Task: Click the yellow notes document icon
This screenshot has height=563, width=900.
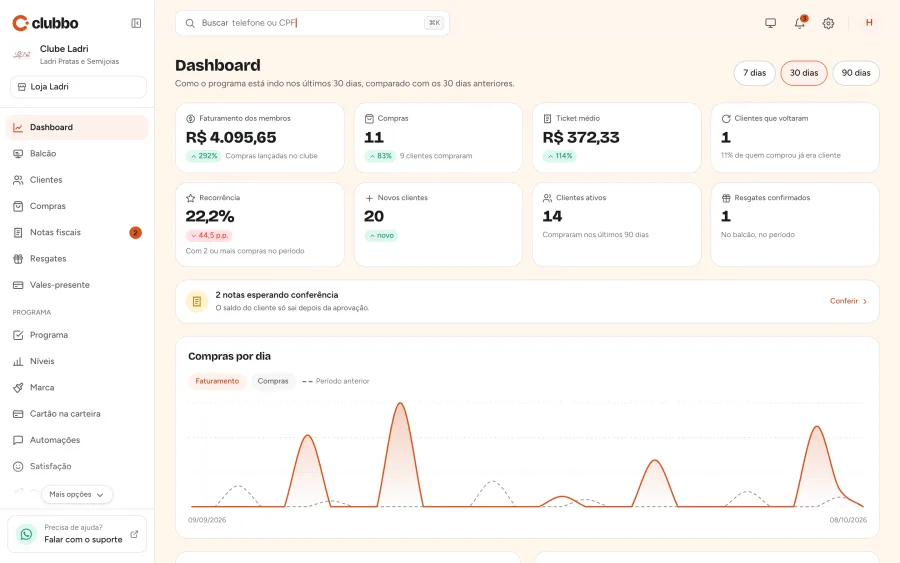Action: [x=197, y=301]
